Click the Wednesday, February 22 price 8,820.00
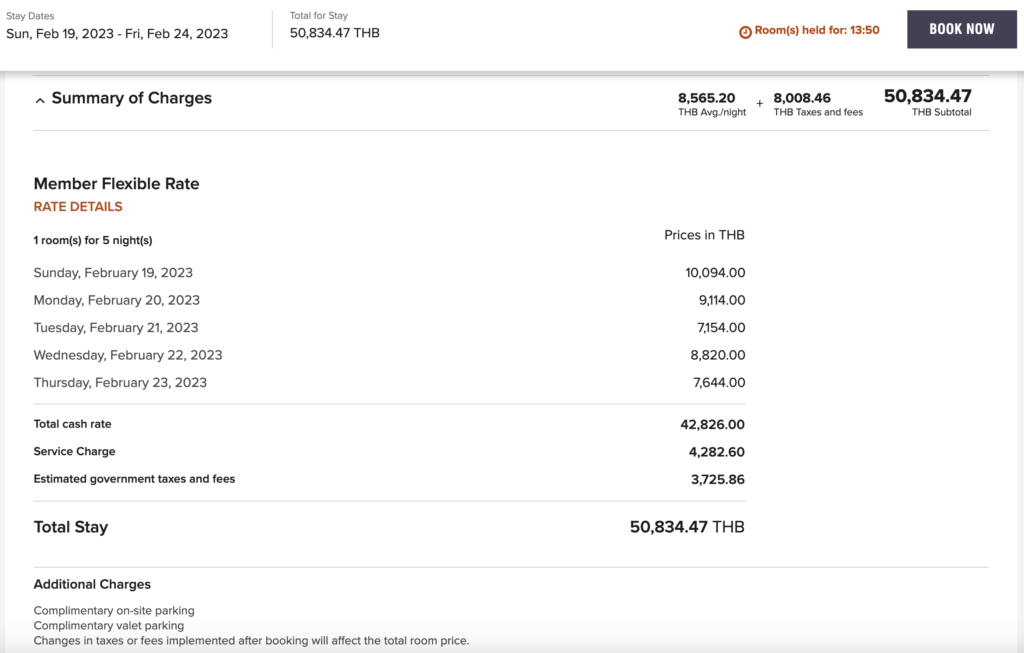Viewport: 1024px width, 653px height. pos(717,355)
